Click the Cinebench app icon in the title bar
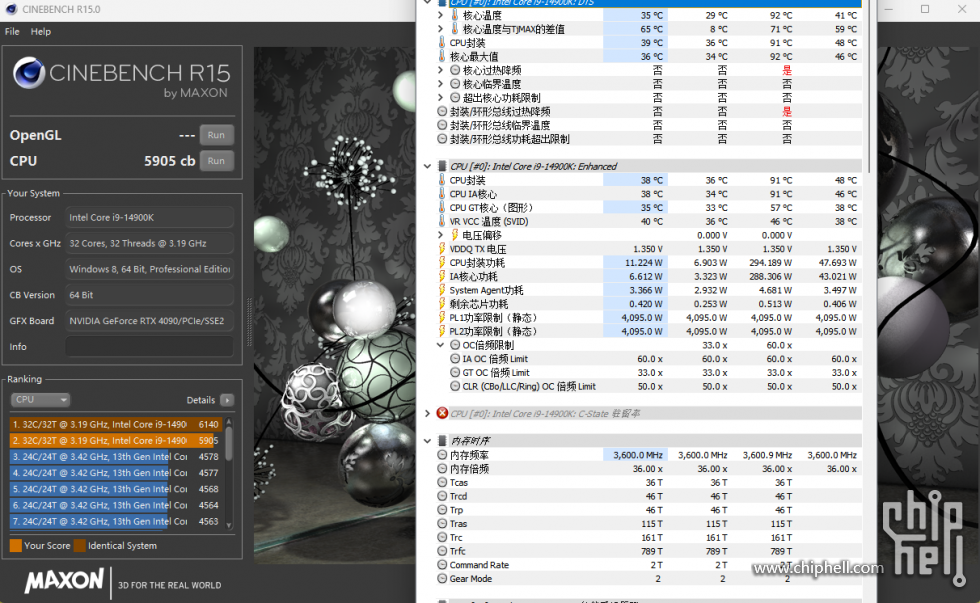The height and width of the screenshot is (603, 980). click(x=11, y=9)
